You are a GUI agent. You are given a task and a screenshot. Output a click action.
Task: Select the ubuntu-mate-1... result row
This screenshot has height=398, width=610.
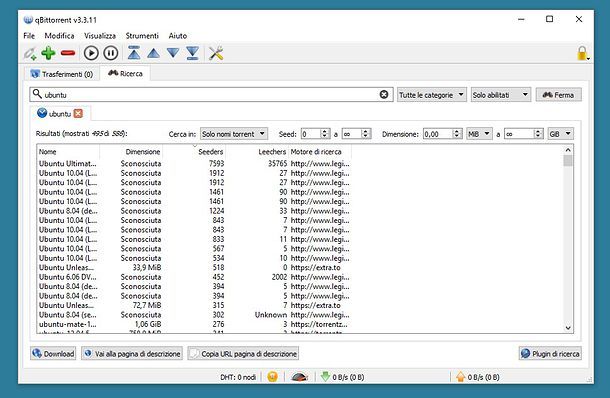pos(194,324)
